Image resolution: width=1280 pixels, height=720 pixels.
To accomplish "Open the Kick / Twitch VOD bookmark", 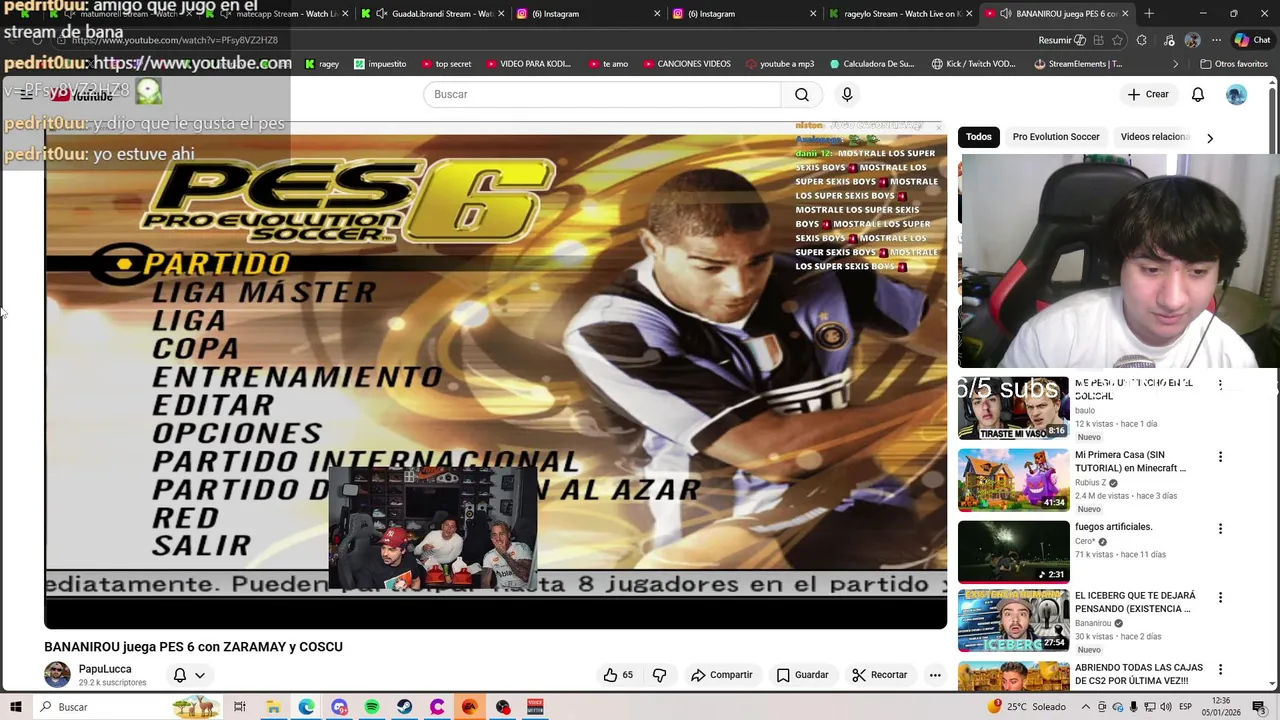I will tap(973, 64).
